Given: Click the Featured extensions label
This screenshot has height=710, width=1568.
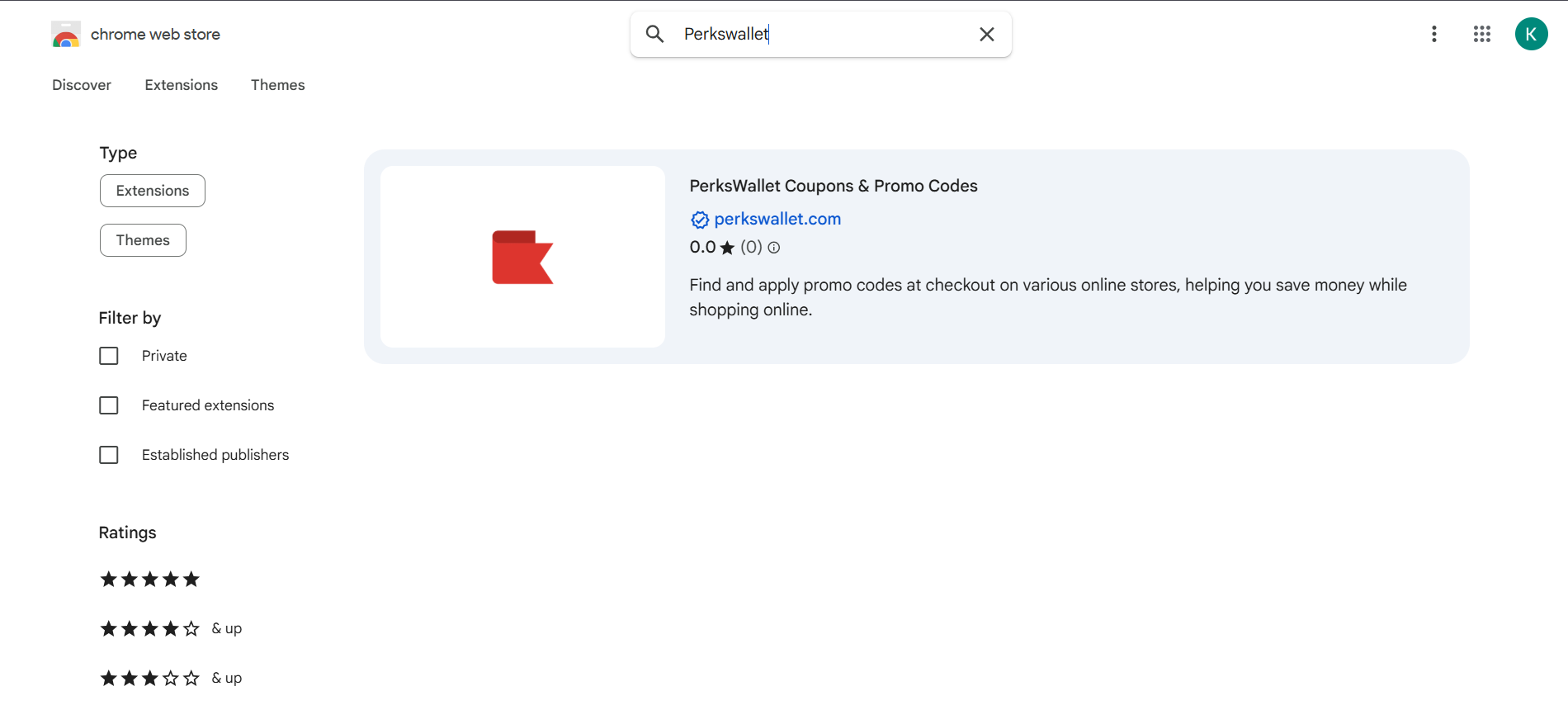Looking at the screenshot, I should pyautogui.click(x=208, y=405).
